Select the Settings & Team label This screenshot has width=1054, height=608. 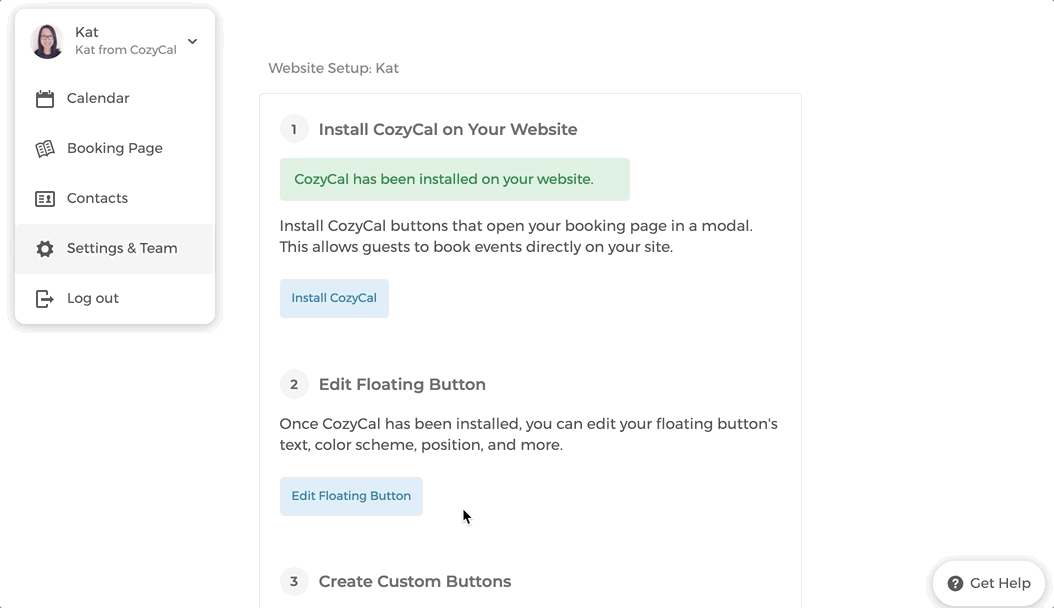tap(122, 248)
